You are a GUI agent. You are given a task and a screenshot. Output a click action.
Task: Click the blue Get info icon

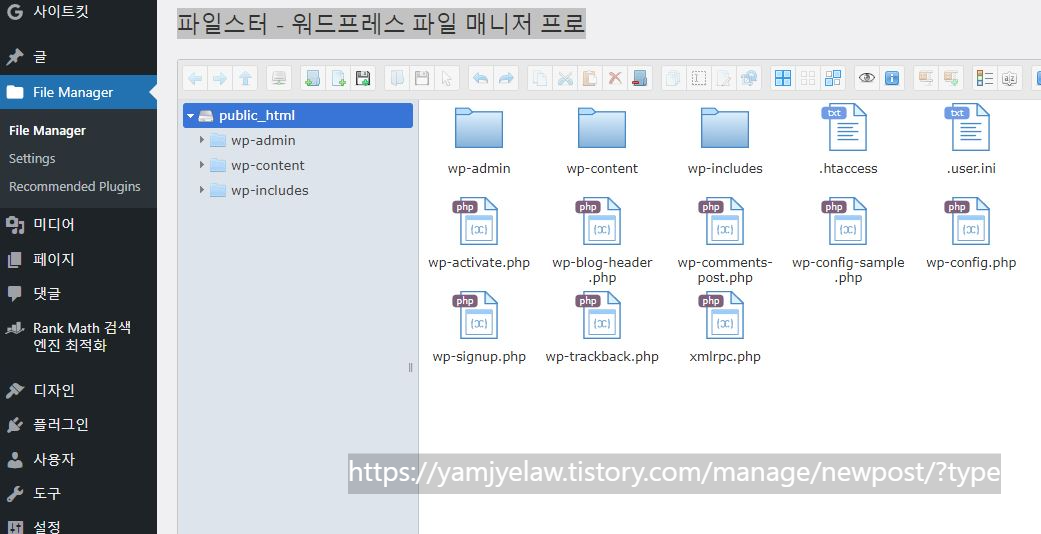coord(892,78)
